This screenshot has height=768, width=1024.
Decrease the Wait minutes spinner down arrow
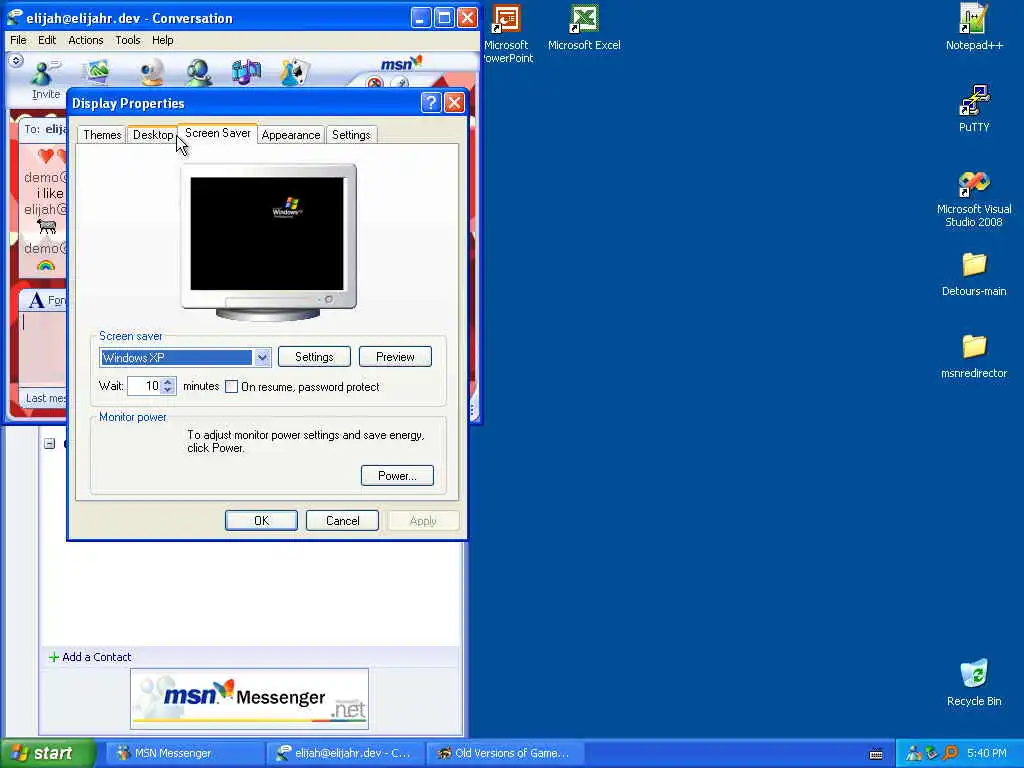168,390
